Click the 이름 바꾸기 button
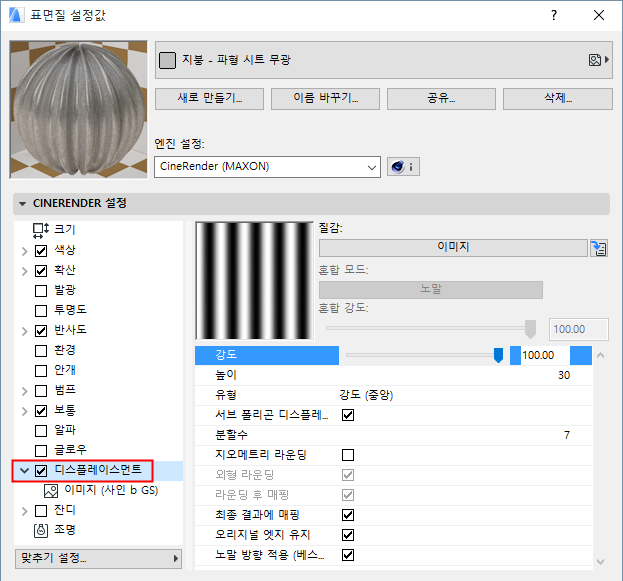Image resolution: width=623 pixels, height=581 pixels. click(x=325, y=99)
